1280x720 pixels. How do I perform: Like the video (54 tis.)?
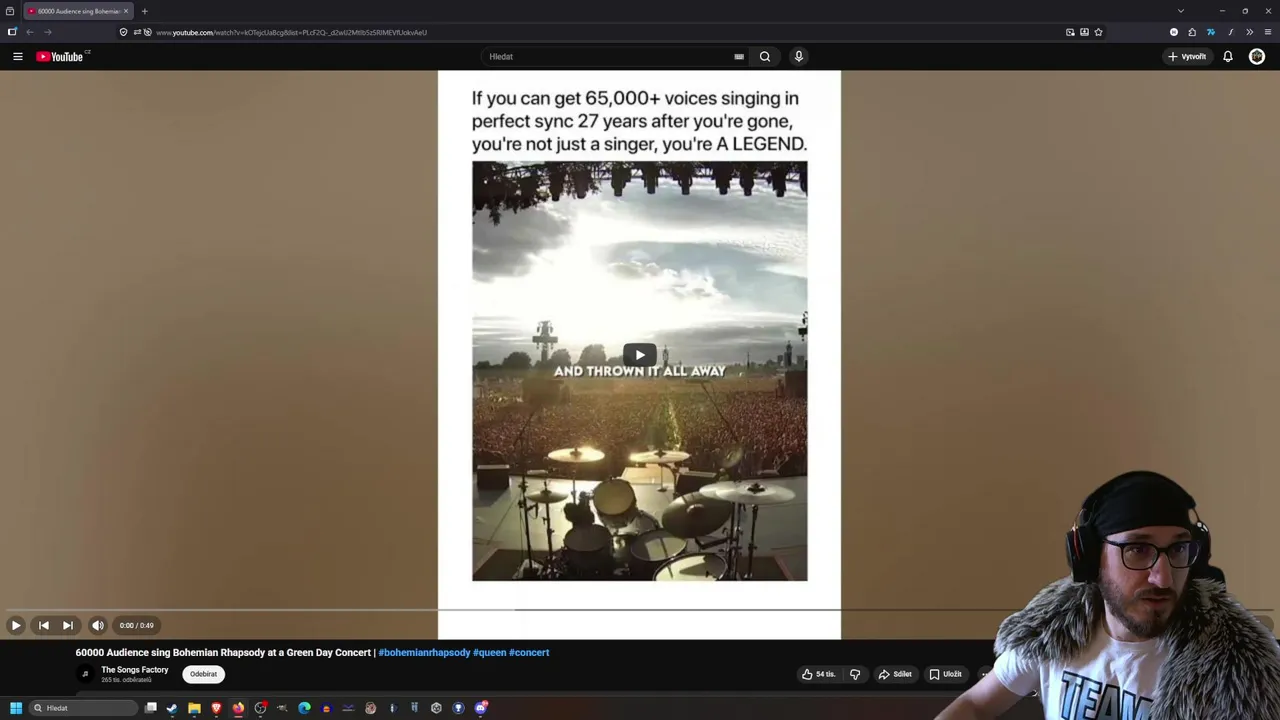(818, 674)
